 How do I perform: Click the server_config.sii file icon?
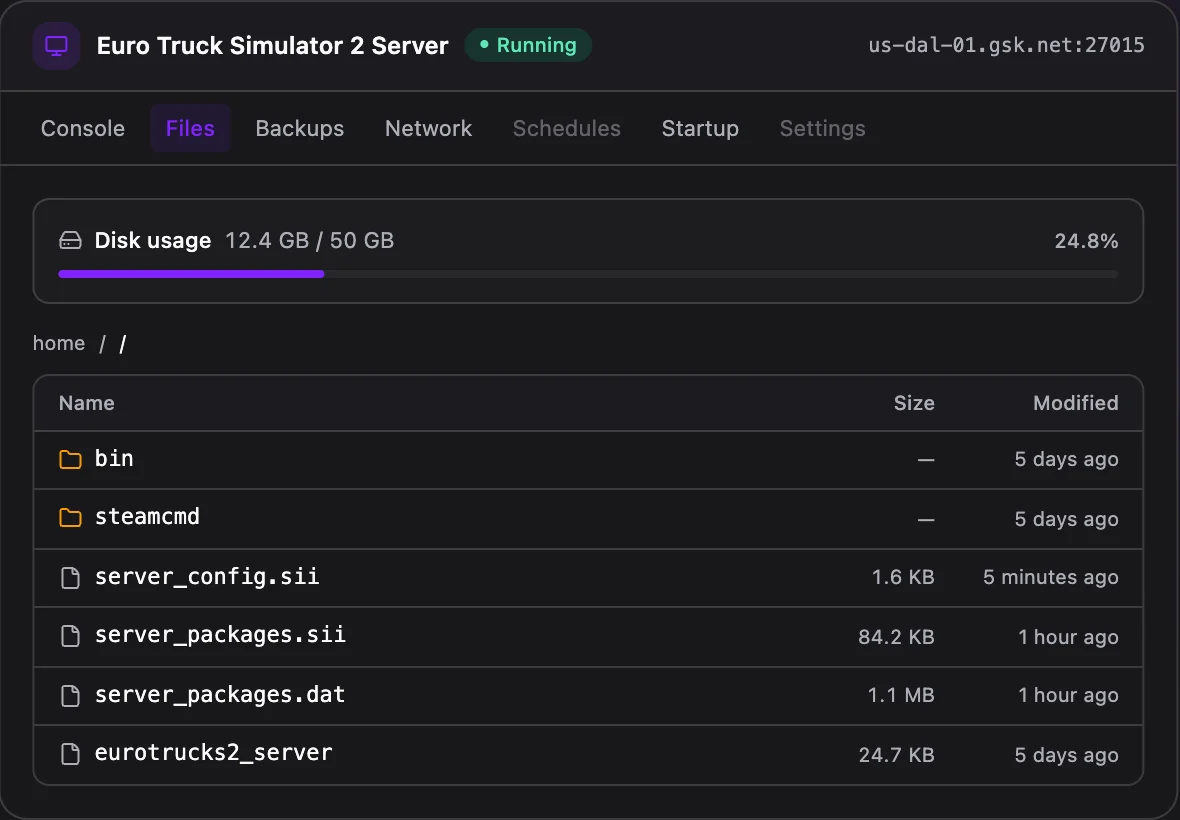[x=70, y=577]
